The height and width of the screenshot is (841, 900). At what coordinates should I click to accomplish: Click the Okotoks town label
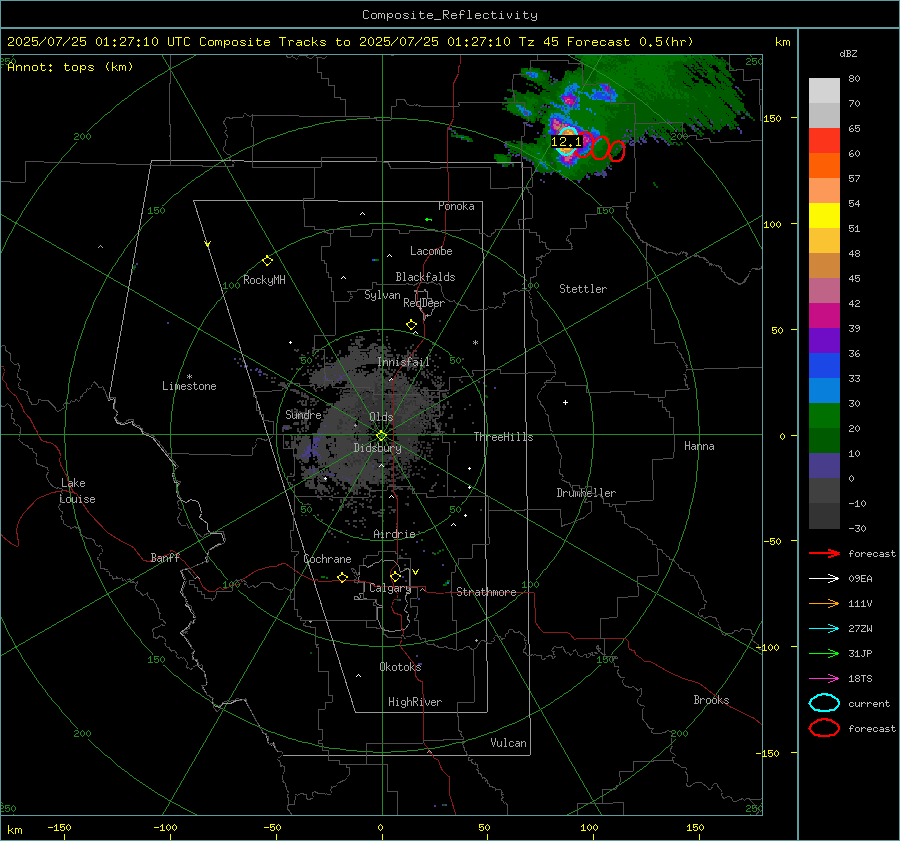(400, 667)
